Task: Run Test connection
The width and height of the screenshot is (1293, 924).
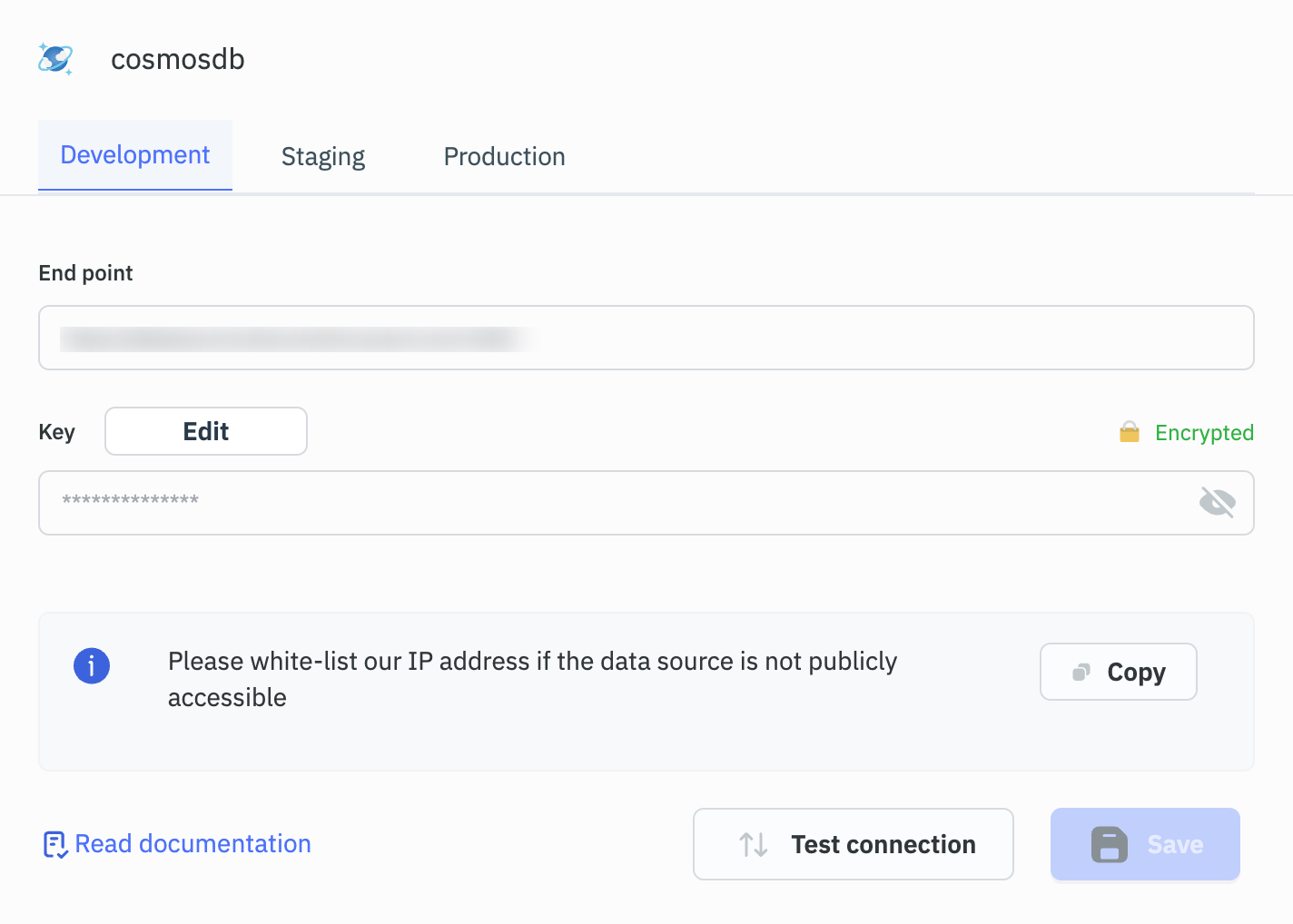Action: [853, 844]
